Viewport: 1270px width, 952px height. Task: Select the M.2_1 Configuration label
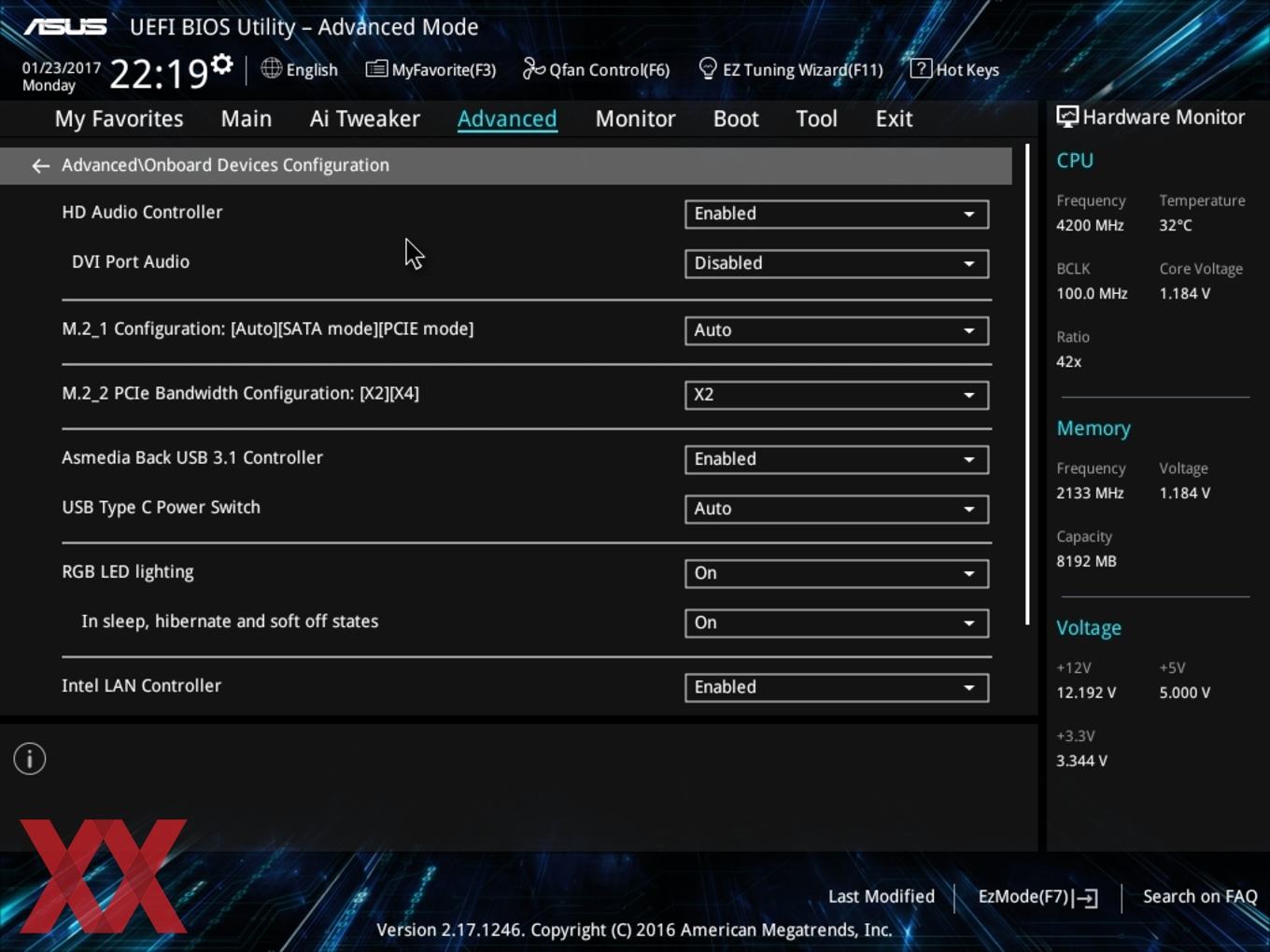click(268, 329)
